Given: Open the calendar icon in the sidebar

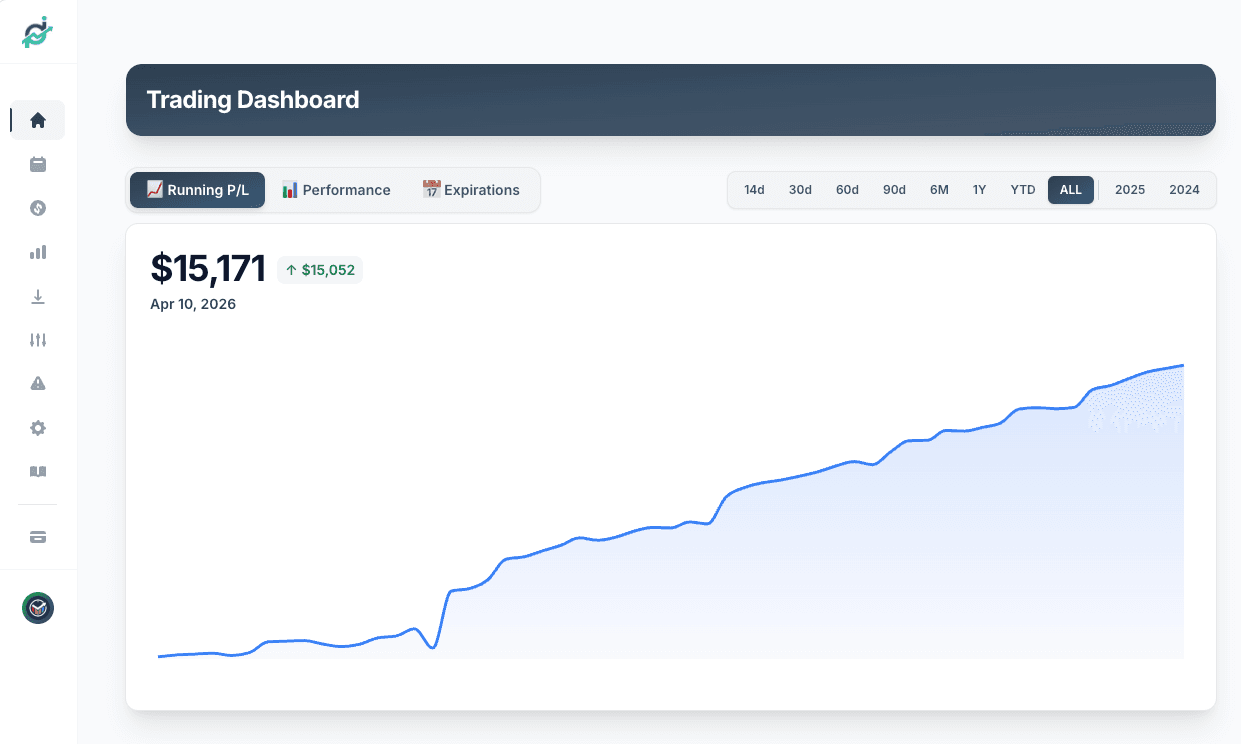Looking at the screenshot, I should 37,164.
